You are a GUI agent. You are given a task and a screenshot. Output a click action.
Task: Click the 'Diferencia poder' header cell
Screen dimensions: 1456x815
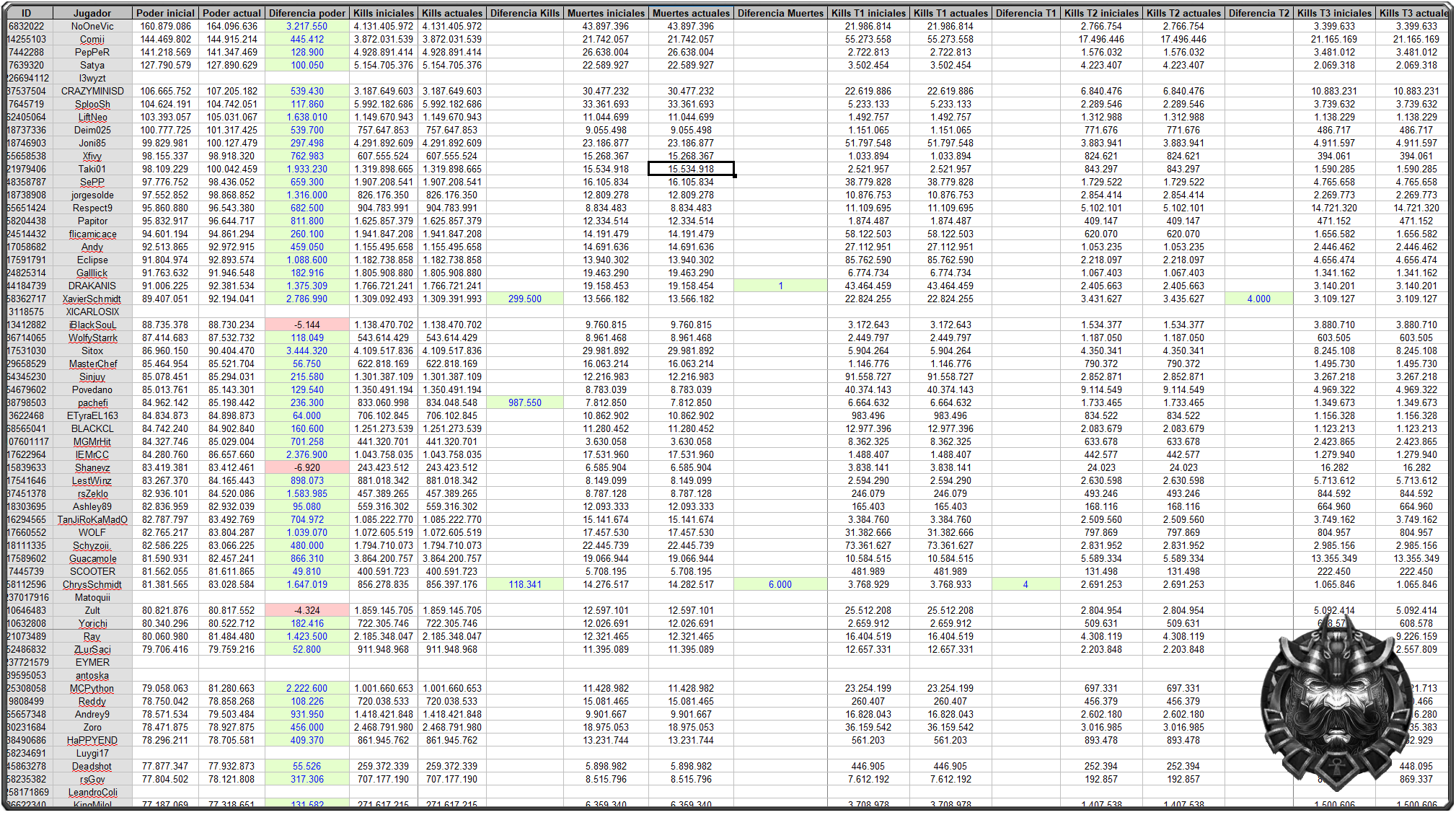coord(307,13)
